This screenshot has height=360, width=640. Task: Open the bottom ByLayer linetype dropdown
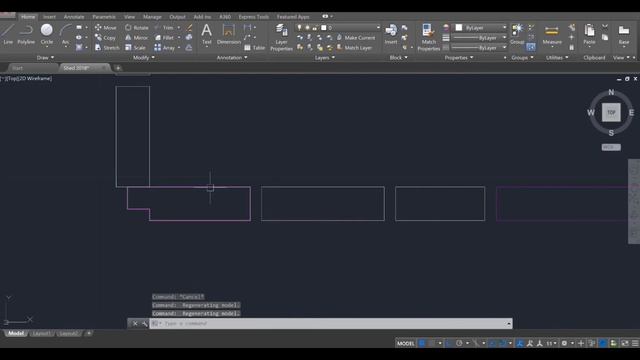click(480, 48)
